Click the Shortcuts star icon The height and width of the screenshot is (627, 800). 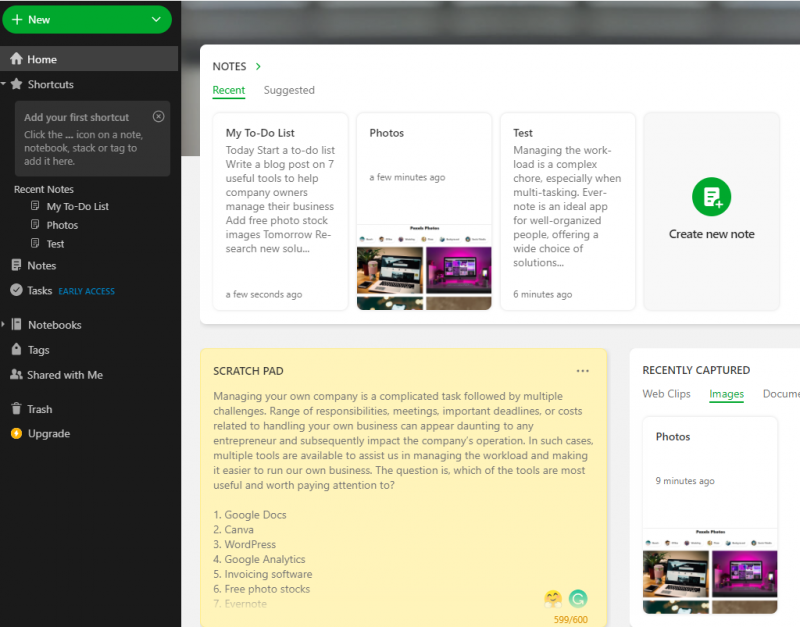(x=17, y=84)
